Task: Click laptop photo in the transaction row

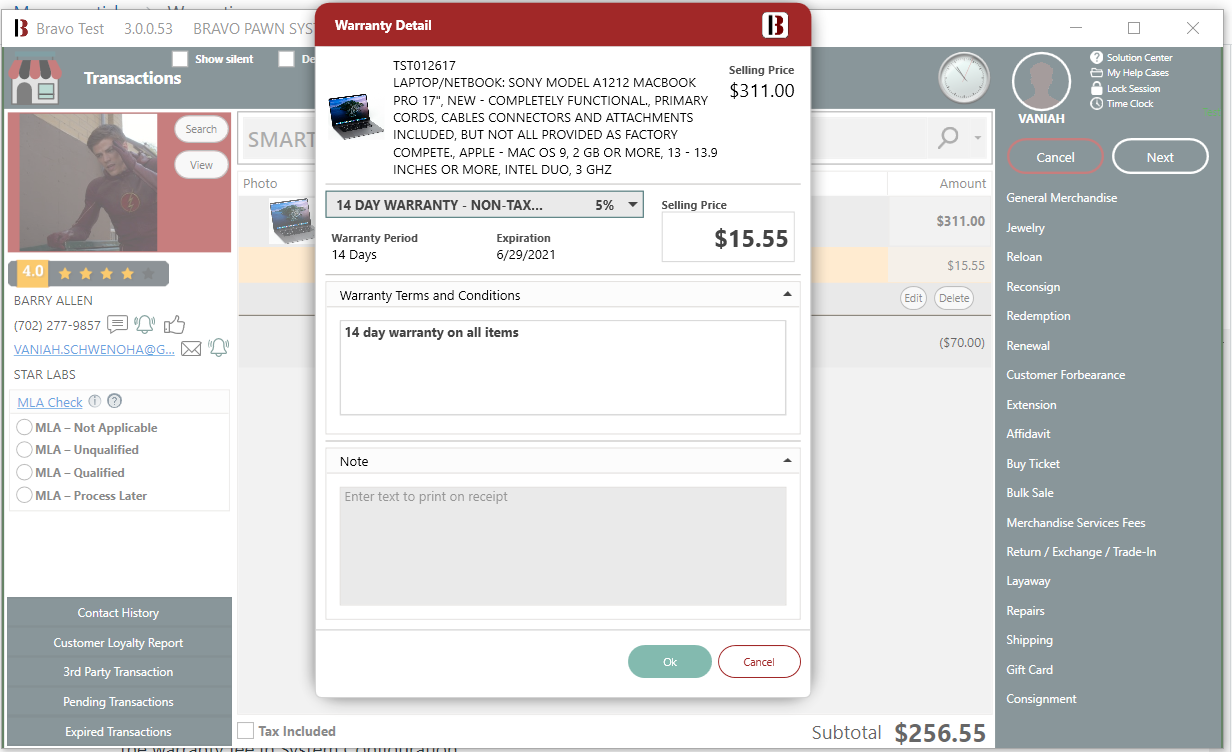Action: 292,221
